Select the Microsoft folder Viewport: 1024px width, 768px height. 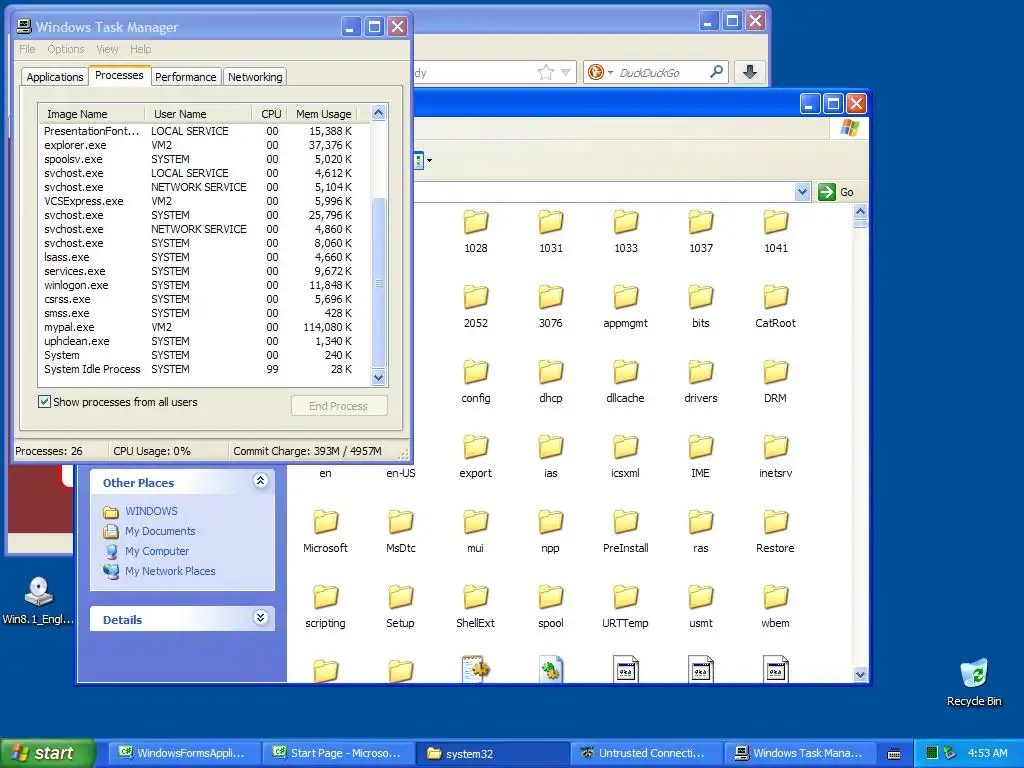[325, 531]
